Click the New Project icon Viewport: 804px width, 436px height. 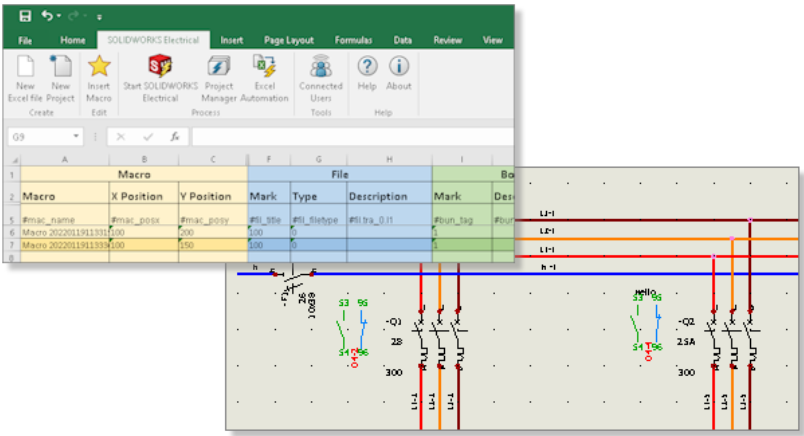click(61, 78)
